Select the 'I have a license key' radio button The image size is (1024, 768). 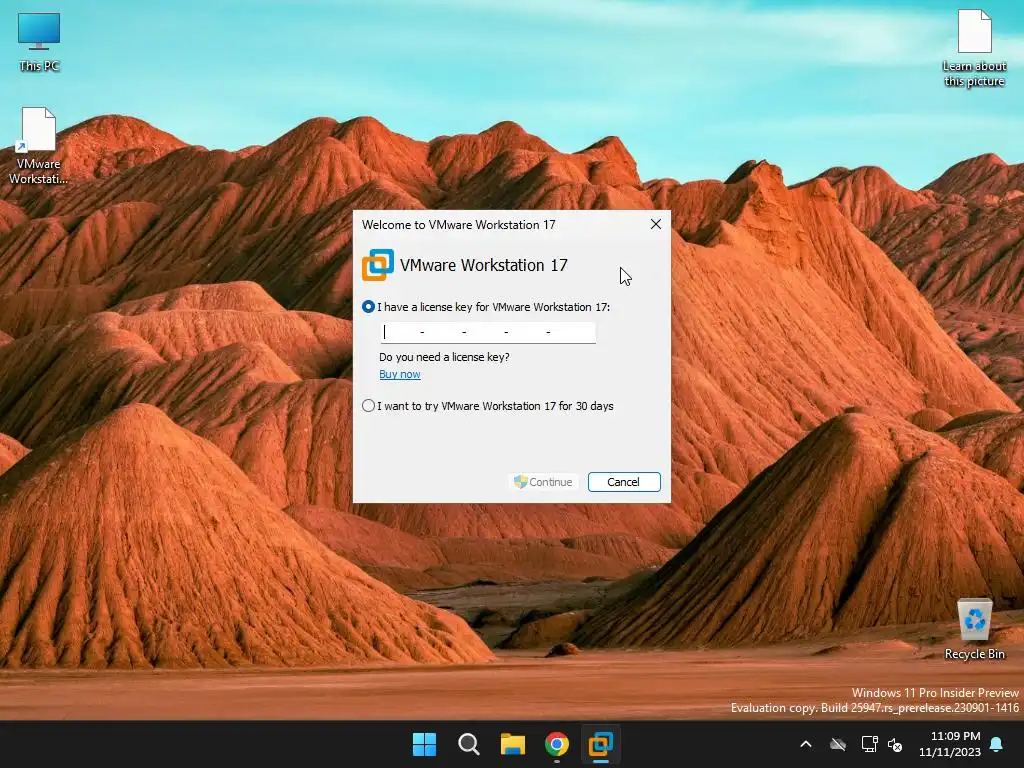(368, 307)
